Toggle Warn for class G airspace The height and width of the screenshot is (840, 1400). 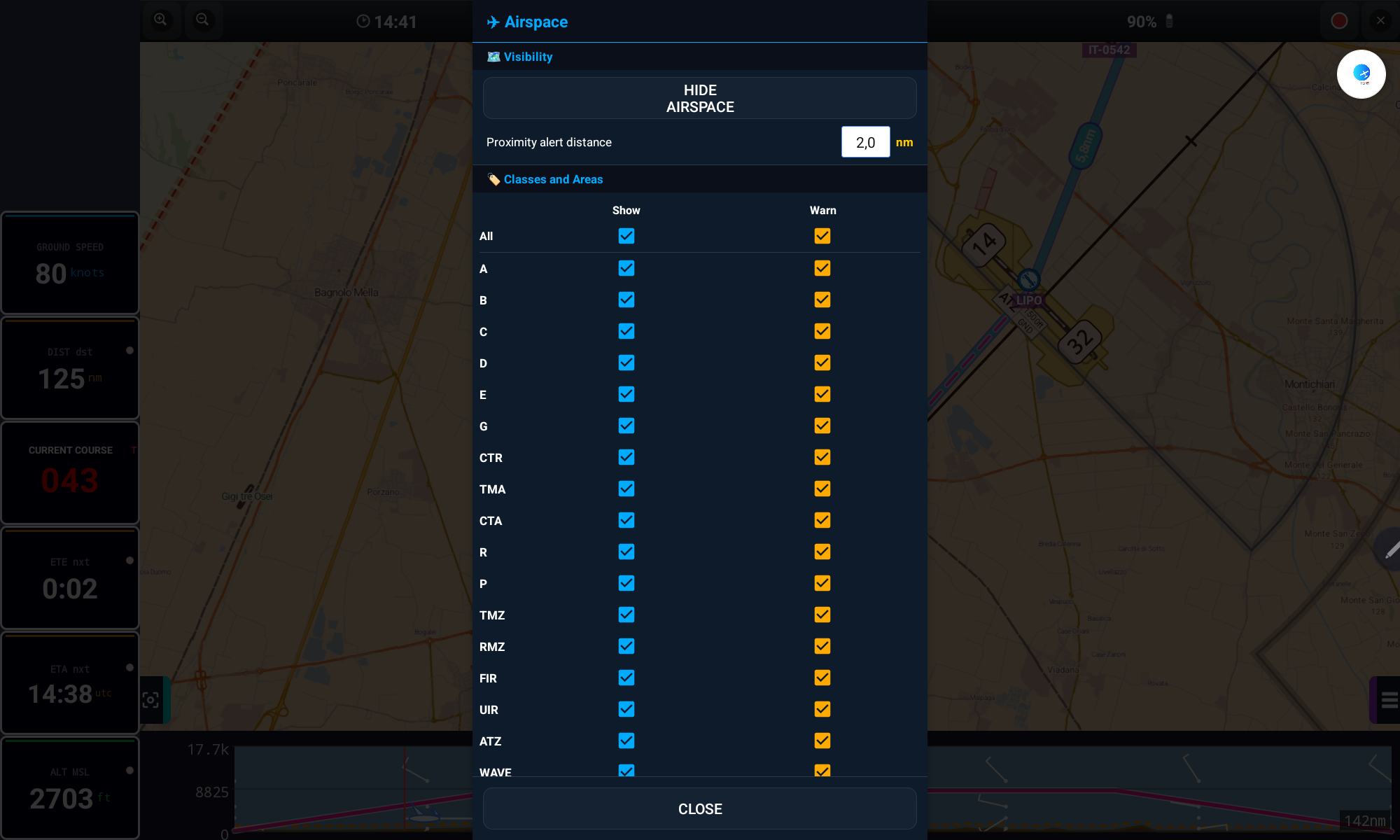[x=822, y=426]
